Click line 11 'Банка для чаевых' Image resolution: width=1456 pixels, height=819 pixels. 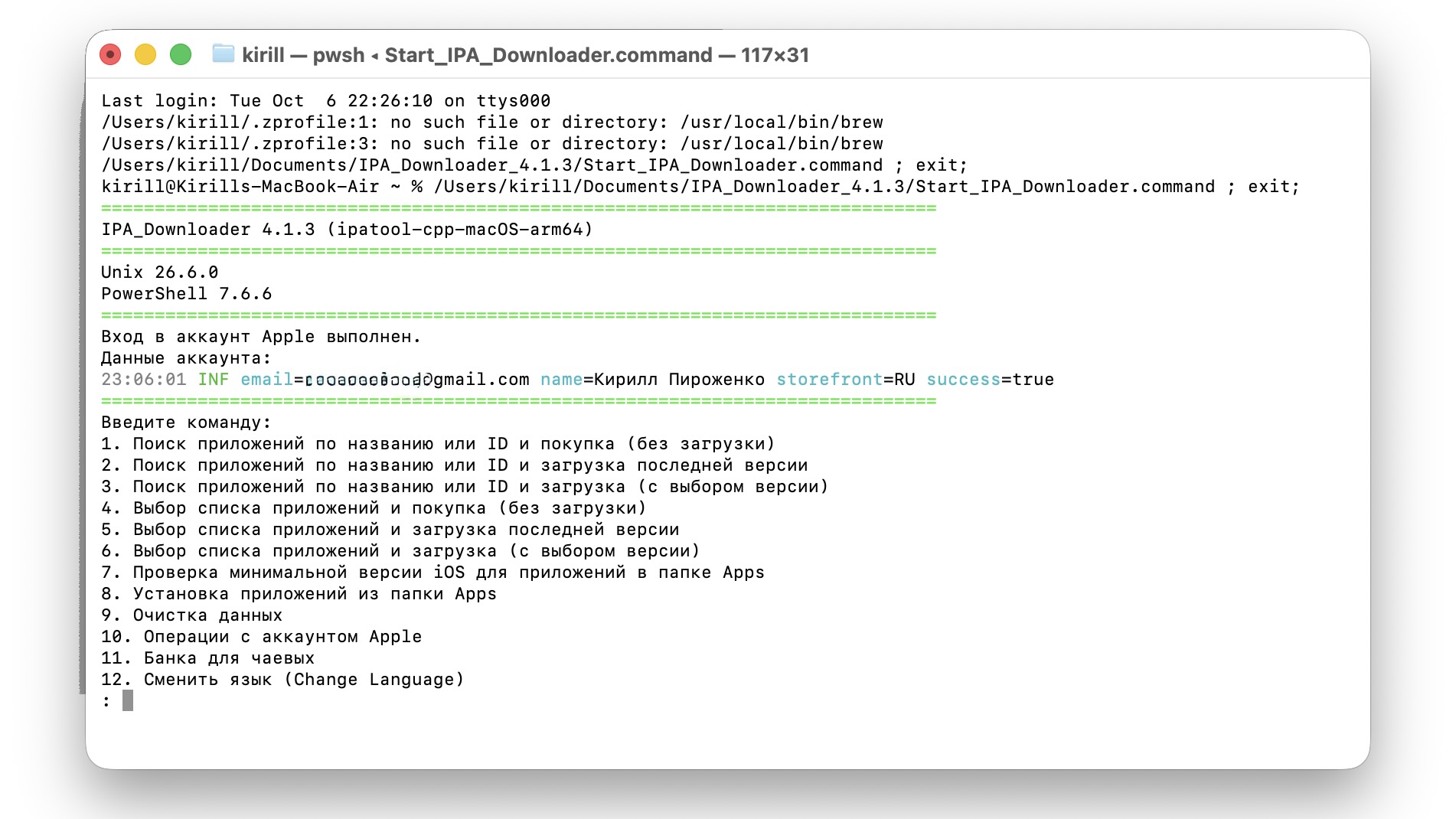(207, 658)
